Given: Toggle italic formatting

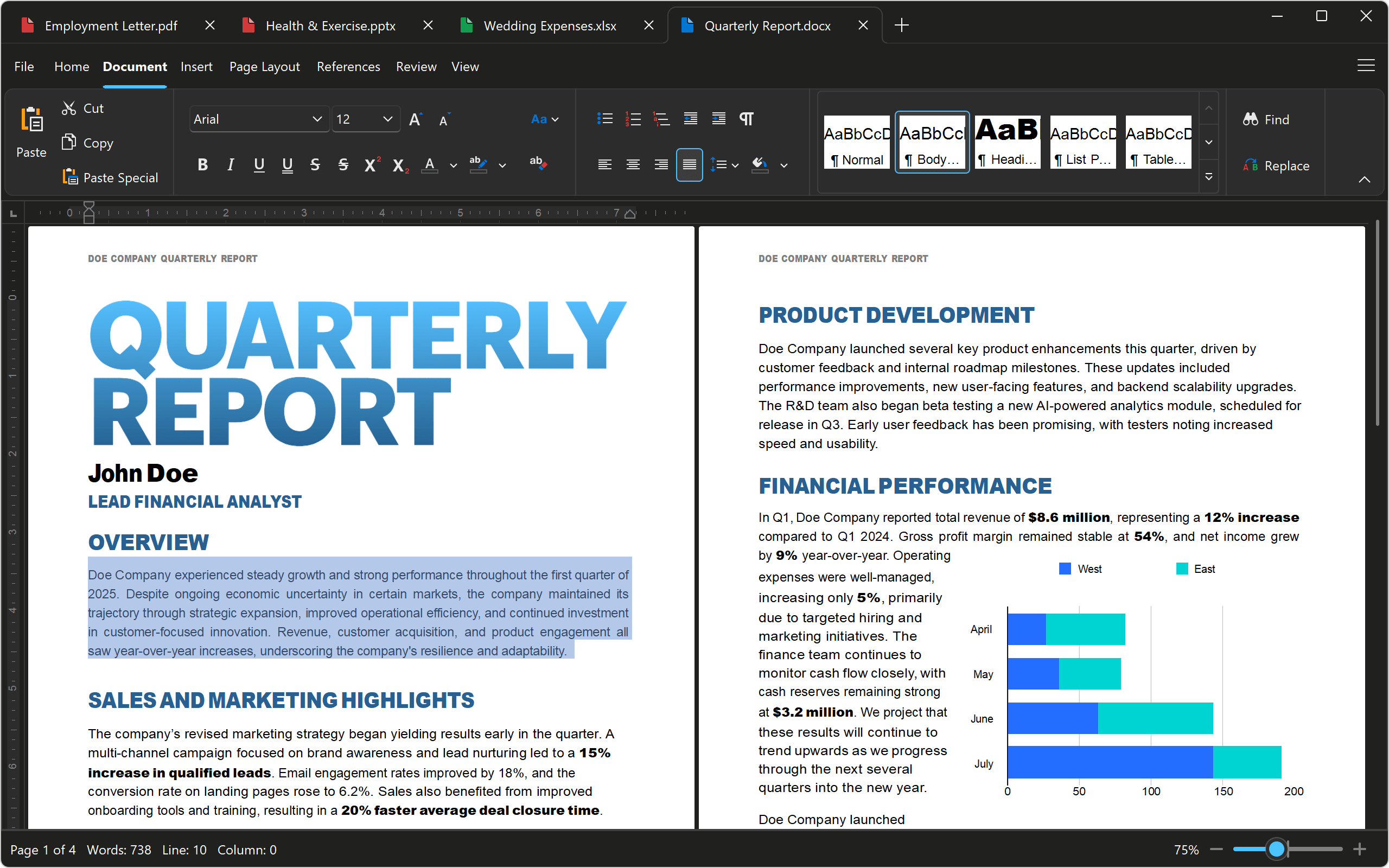Looking at the screenshot, I should 230,165.
